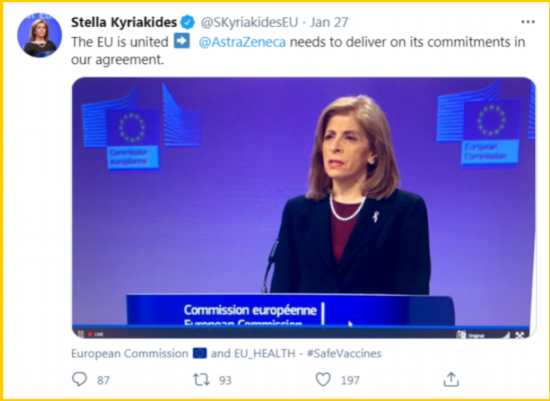
Task: Click the reply speech bubble icon
Action: point(79,380)
